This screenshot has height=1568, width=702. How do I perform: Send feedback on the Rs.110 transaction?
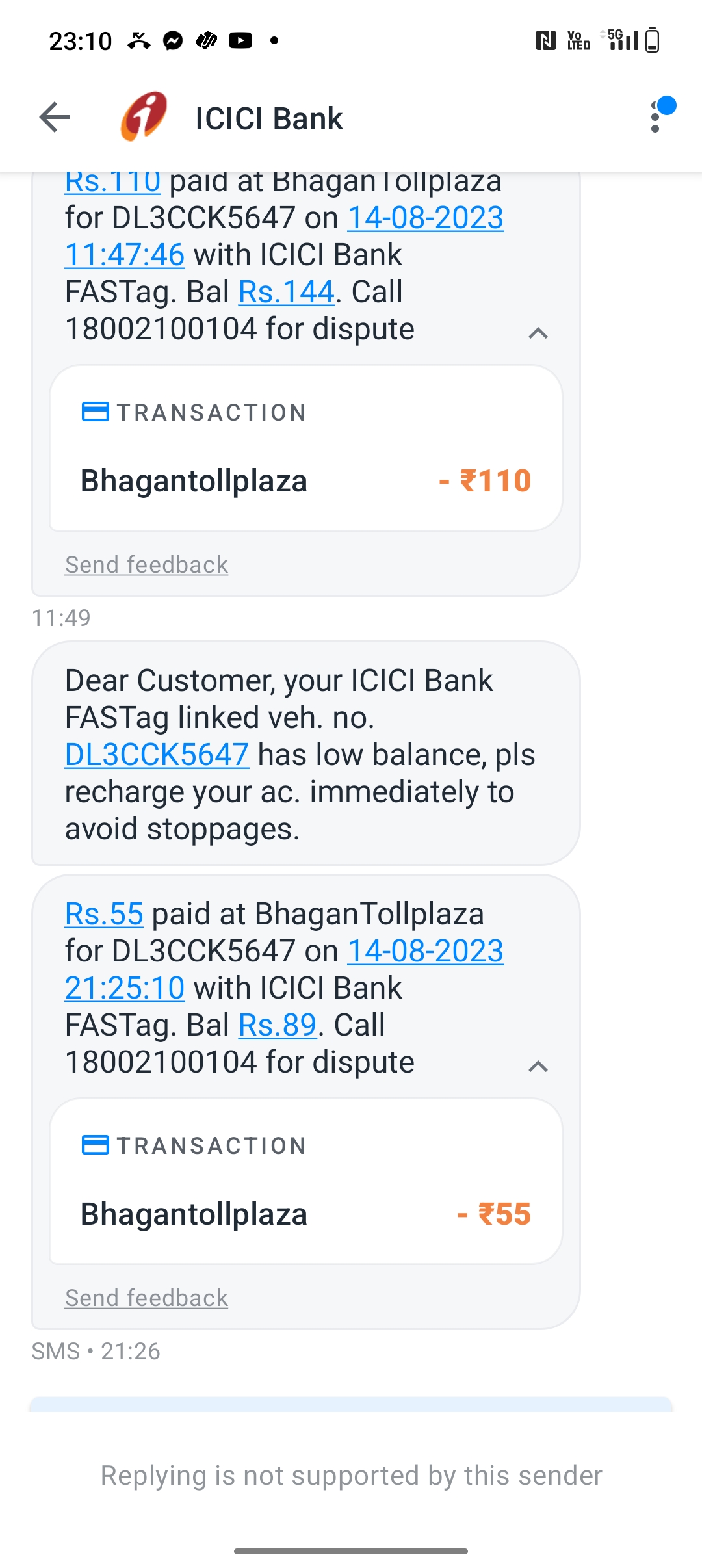[x=146, y=565]
